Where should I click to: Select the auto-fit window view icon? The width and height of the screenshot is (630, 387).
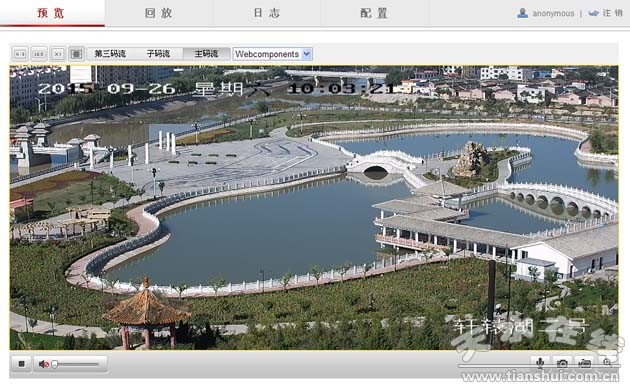click(76, 54)
